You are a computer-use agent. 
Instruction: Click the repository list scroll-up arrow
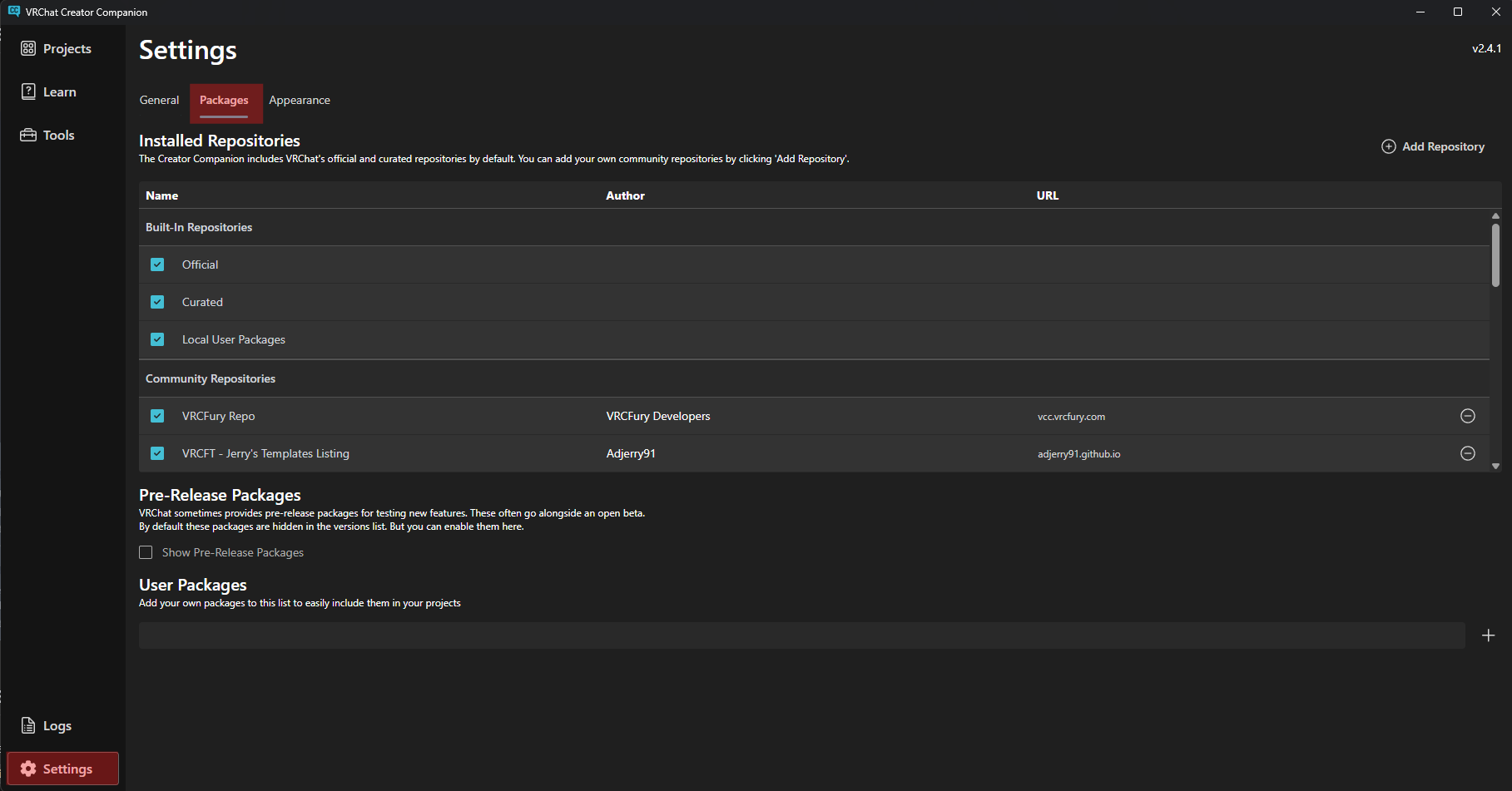point(1495,215)
